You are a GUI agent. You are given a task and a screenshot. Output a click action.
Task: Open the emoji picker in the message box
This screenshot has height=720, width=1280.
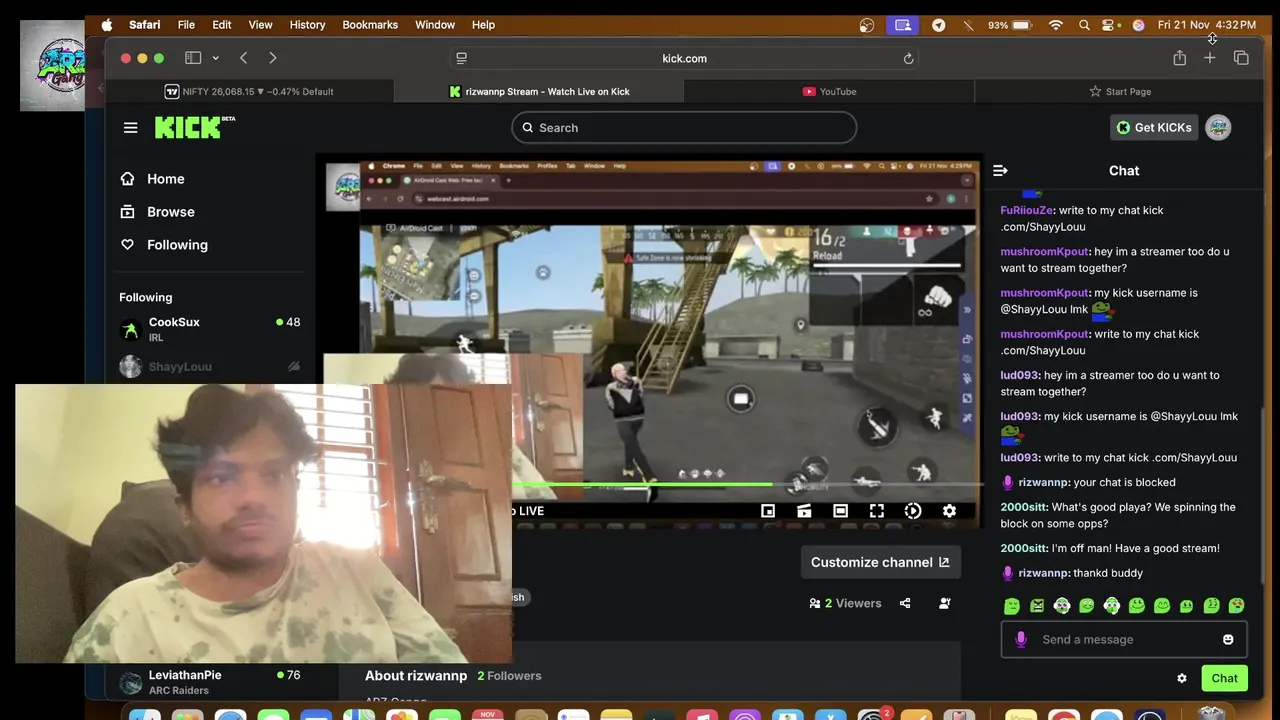[x=1228, y=640]
